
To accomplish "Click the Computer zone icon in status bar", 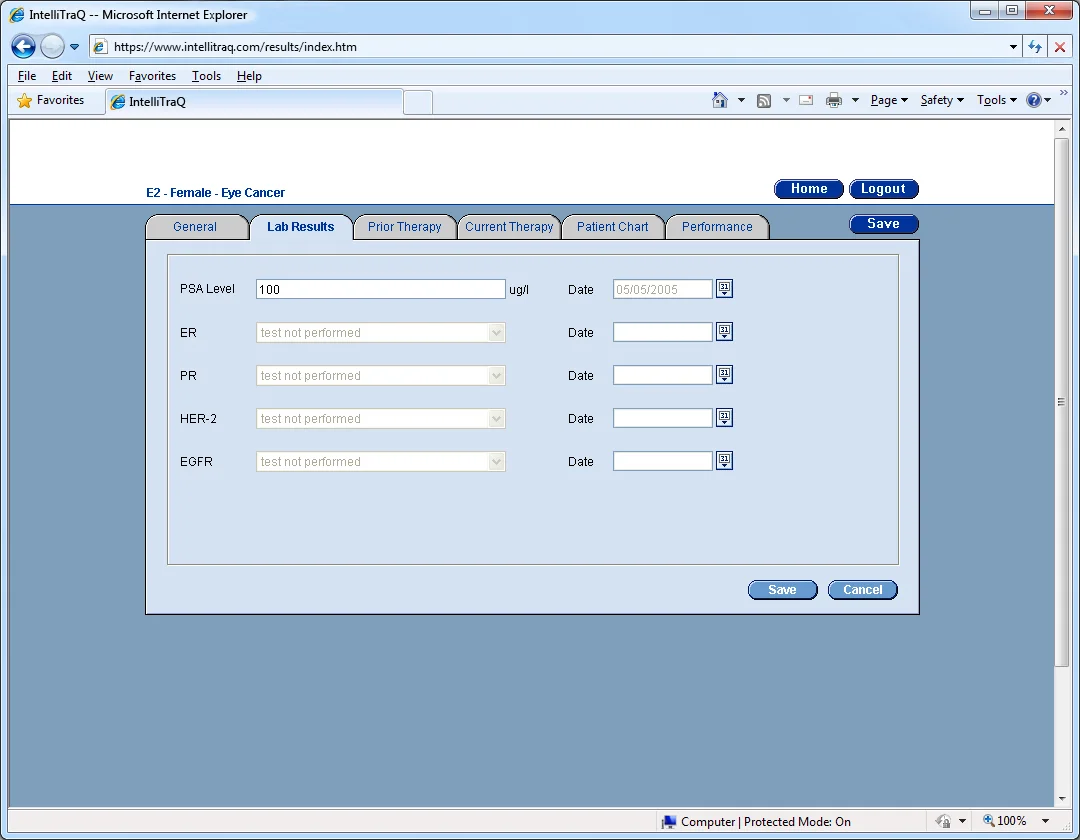I will click(x=668, y=821).
